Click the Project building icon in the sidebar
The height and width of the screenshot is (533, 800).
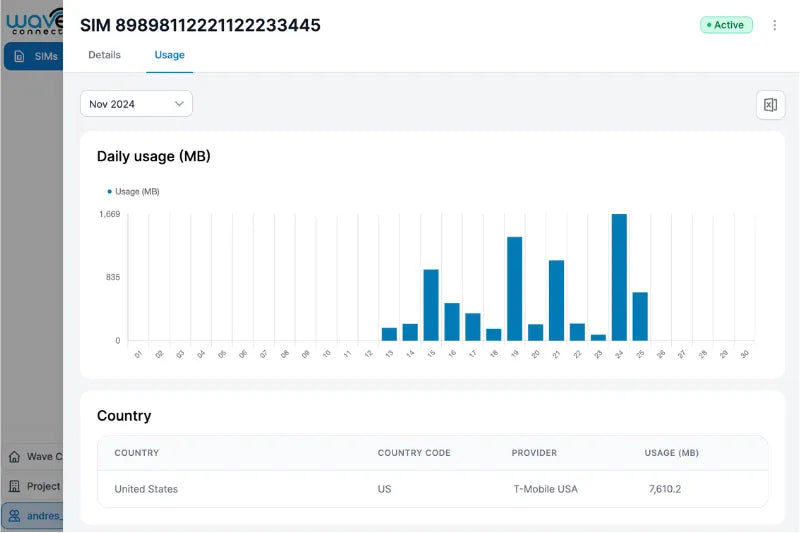pyautogui.click(x=14, y=486)
